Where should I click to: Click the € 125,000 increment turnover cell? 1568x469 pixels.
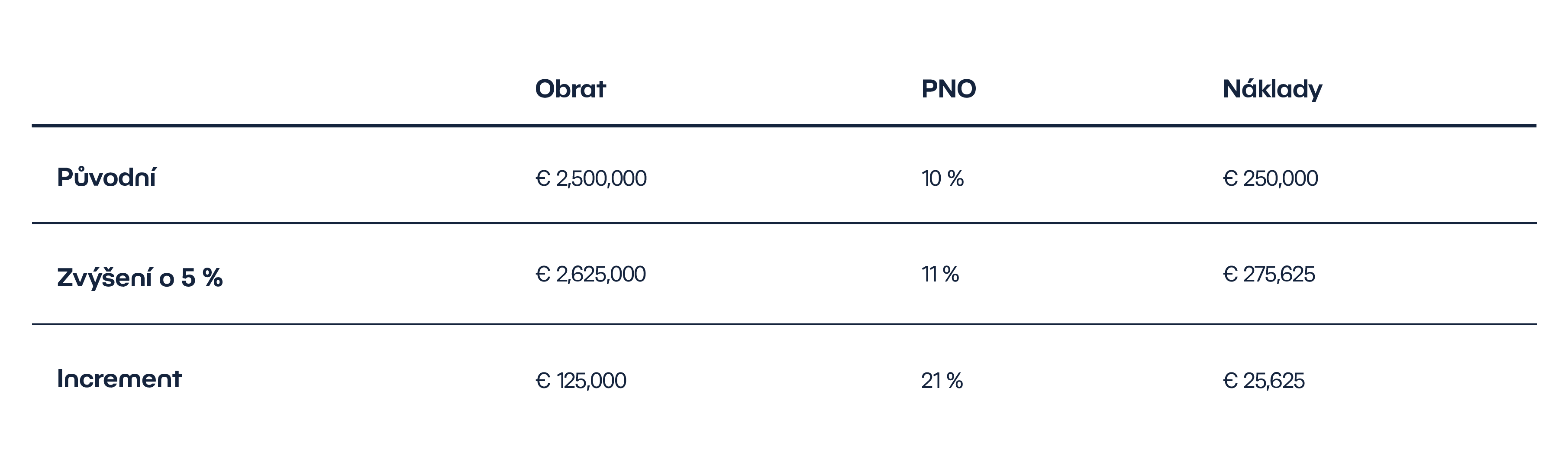[581, 381]
